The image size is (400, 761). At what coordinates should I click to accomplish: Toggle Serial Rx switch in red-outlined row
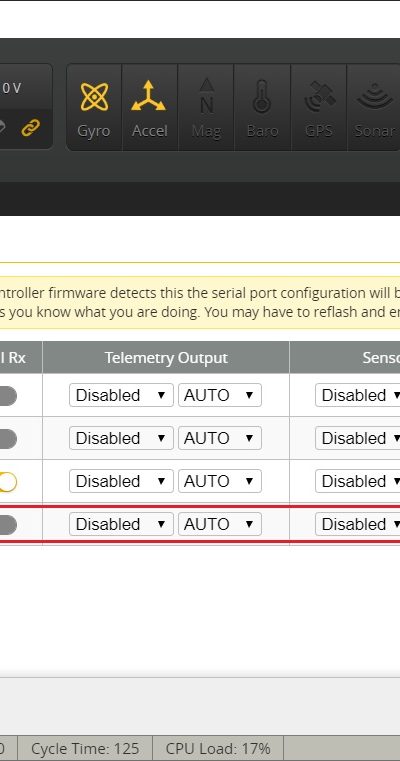(7, 525)
